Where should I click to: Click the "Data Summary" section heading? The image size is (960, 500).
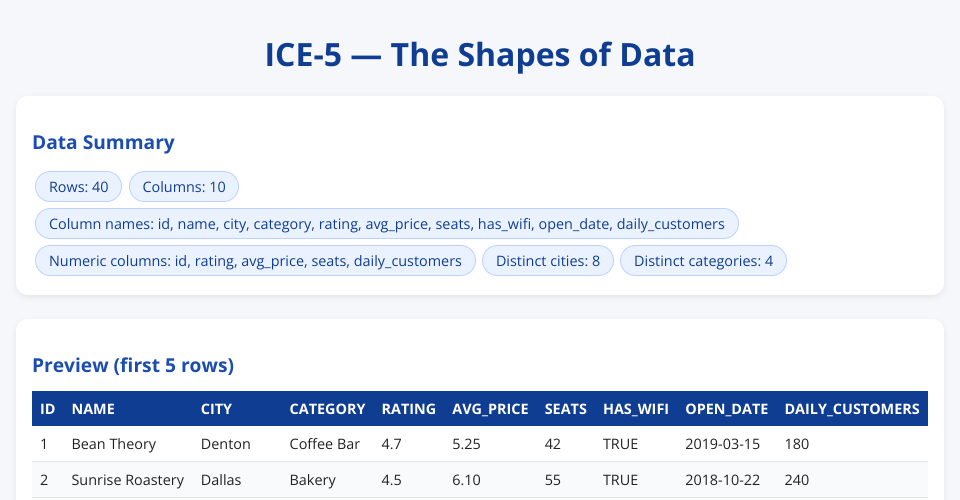(104, 142)
